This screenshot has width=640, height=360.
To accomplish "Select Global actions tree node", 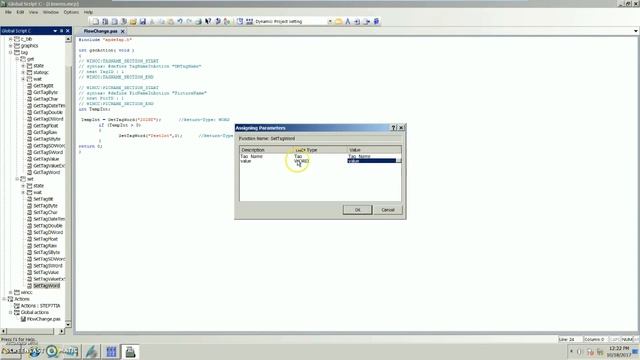I will pyautogui.click(x=35, y=312).
